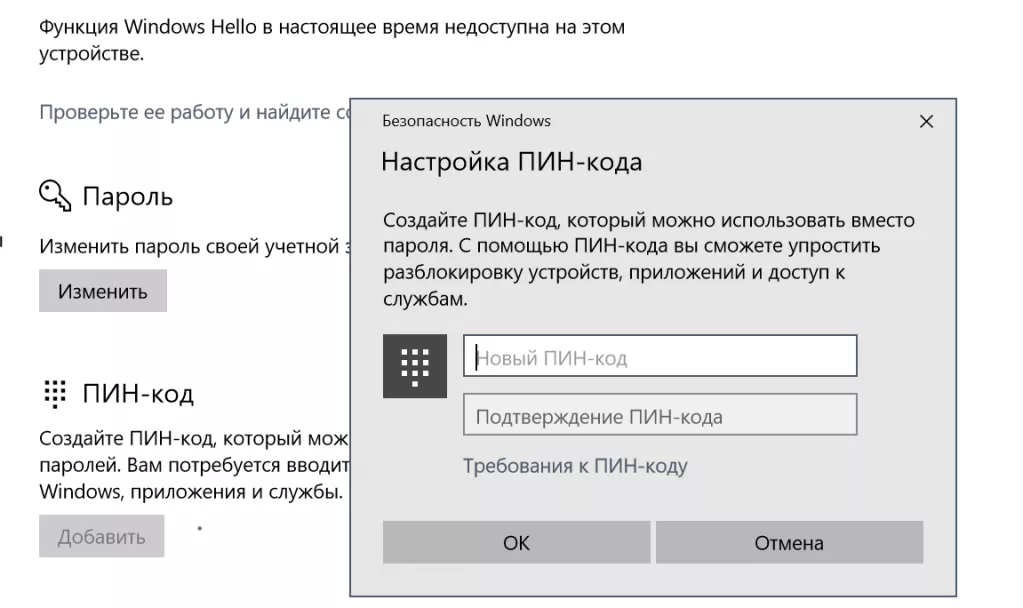Image resolution: width=1023 pixels, height=608 pixels.
Task: Select the key symbol above Изменить пароль text
Action: pos(55,196)
